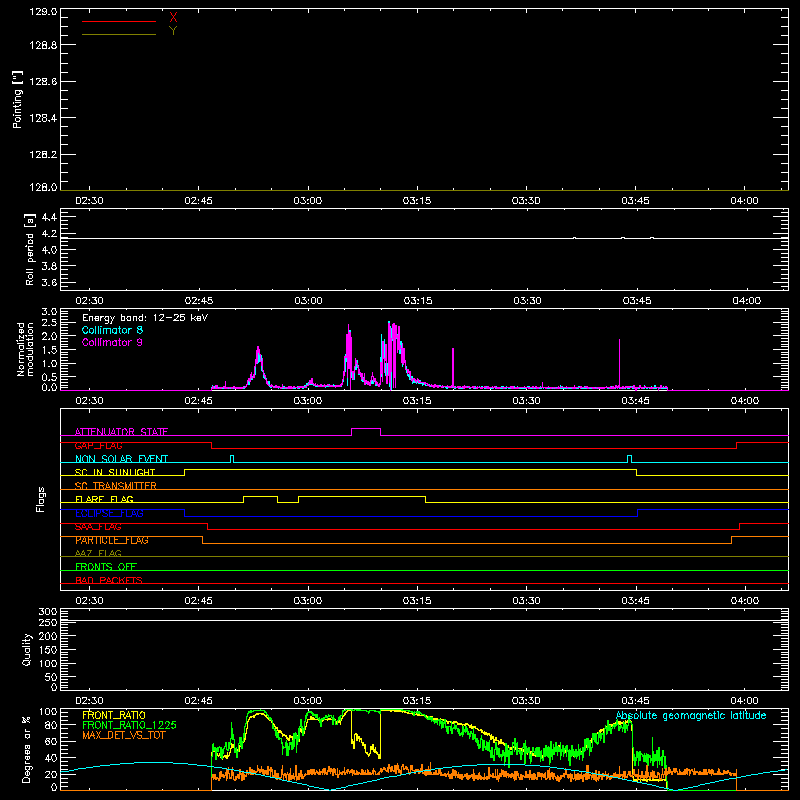
Task: Click the FRONT_RATIO_1225 legend entry
Action: [129, 725]
